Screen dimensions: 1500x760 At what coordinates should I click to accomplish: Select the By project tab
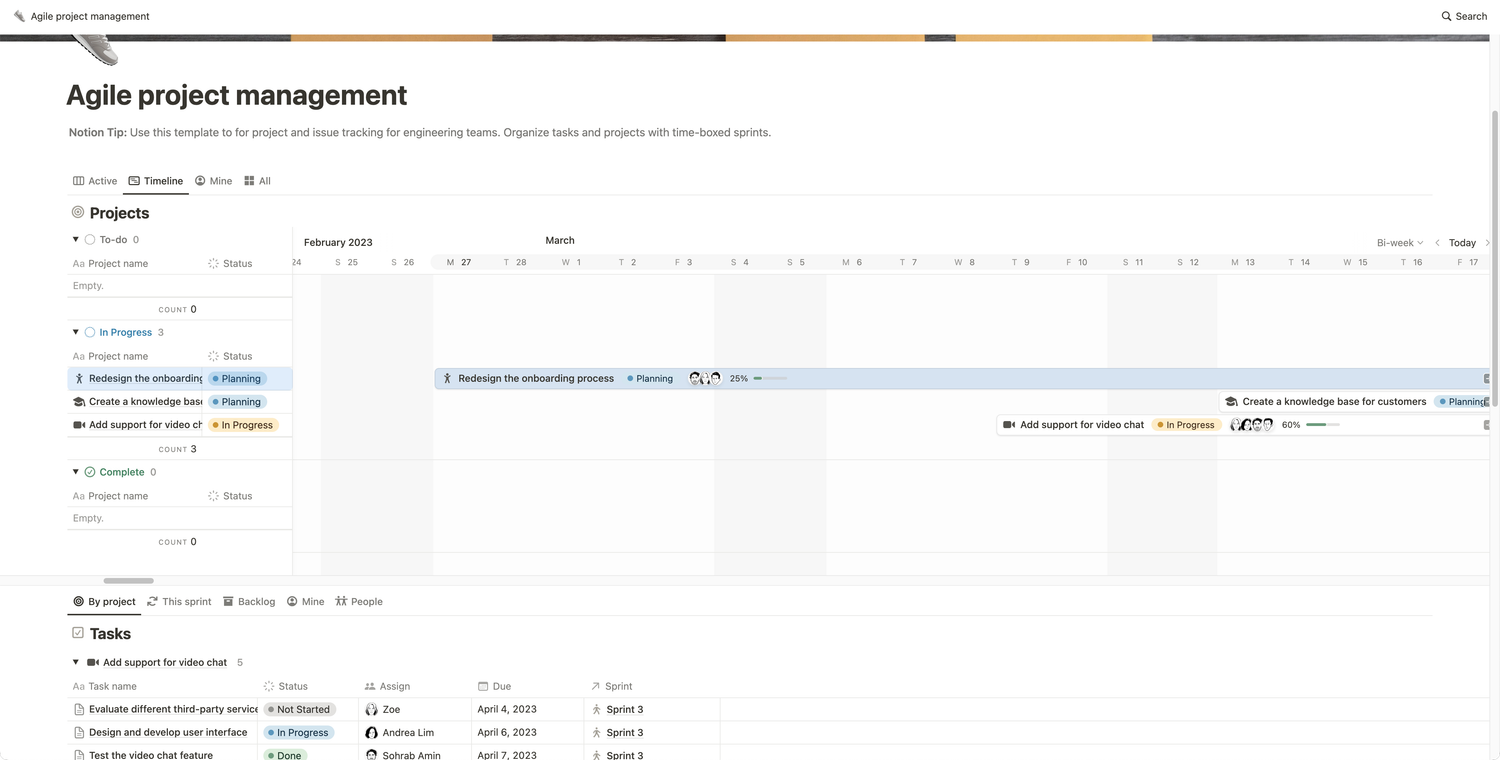pyautogui.click(x=104, y=602)
